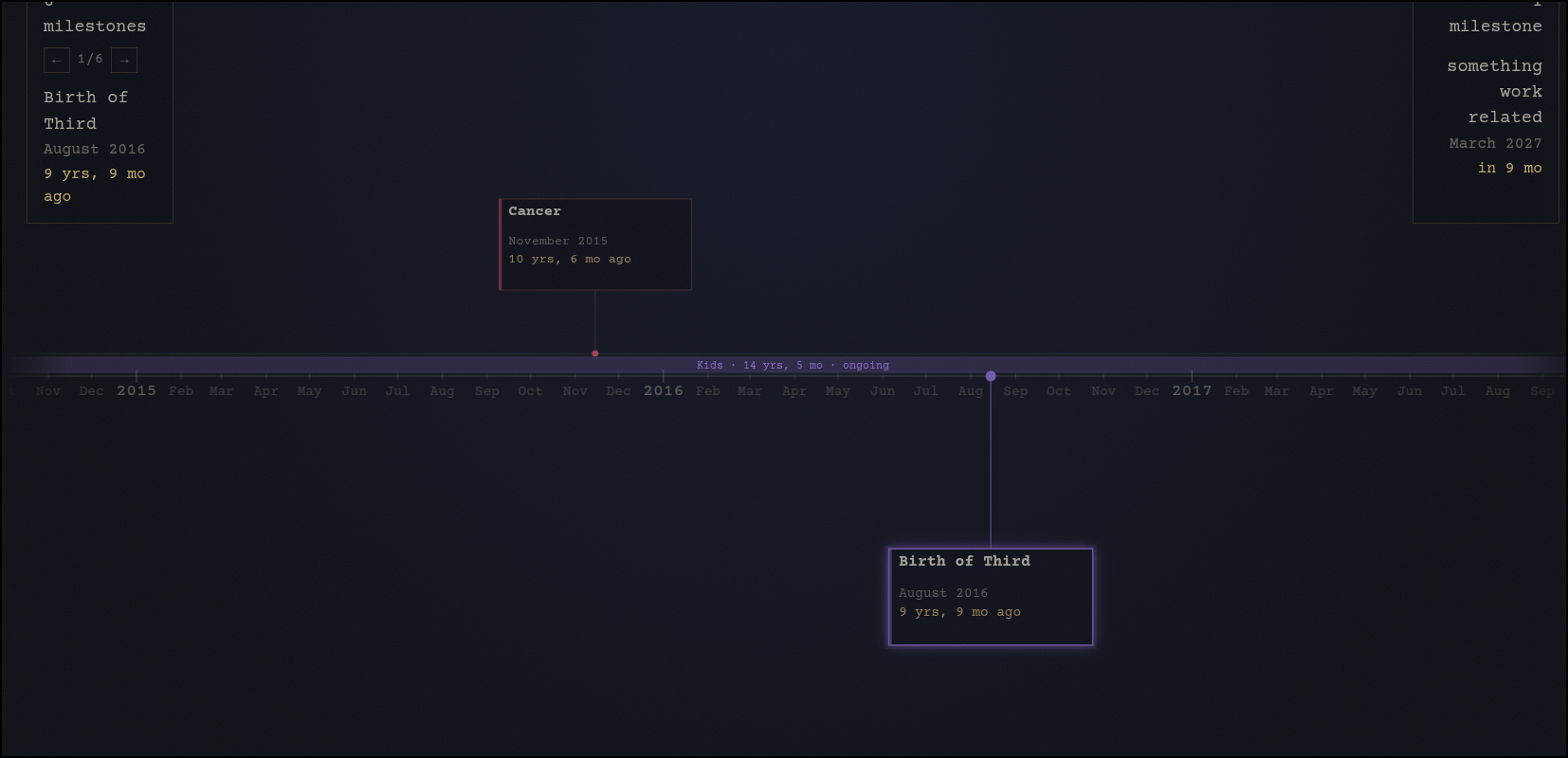This screenshot has width=1568, height=758.
Task: Click the red Cancer timeline dot
Action: point(595,353)
